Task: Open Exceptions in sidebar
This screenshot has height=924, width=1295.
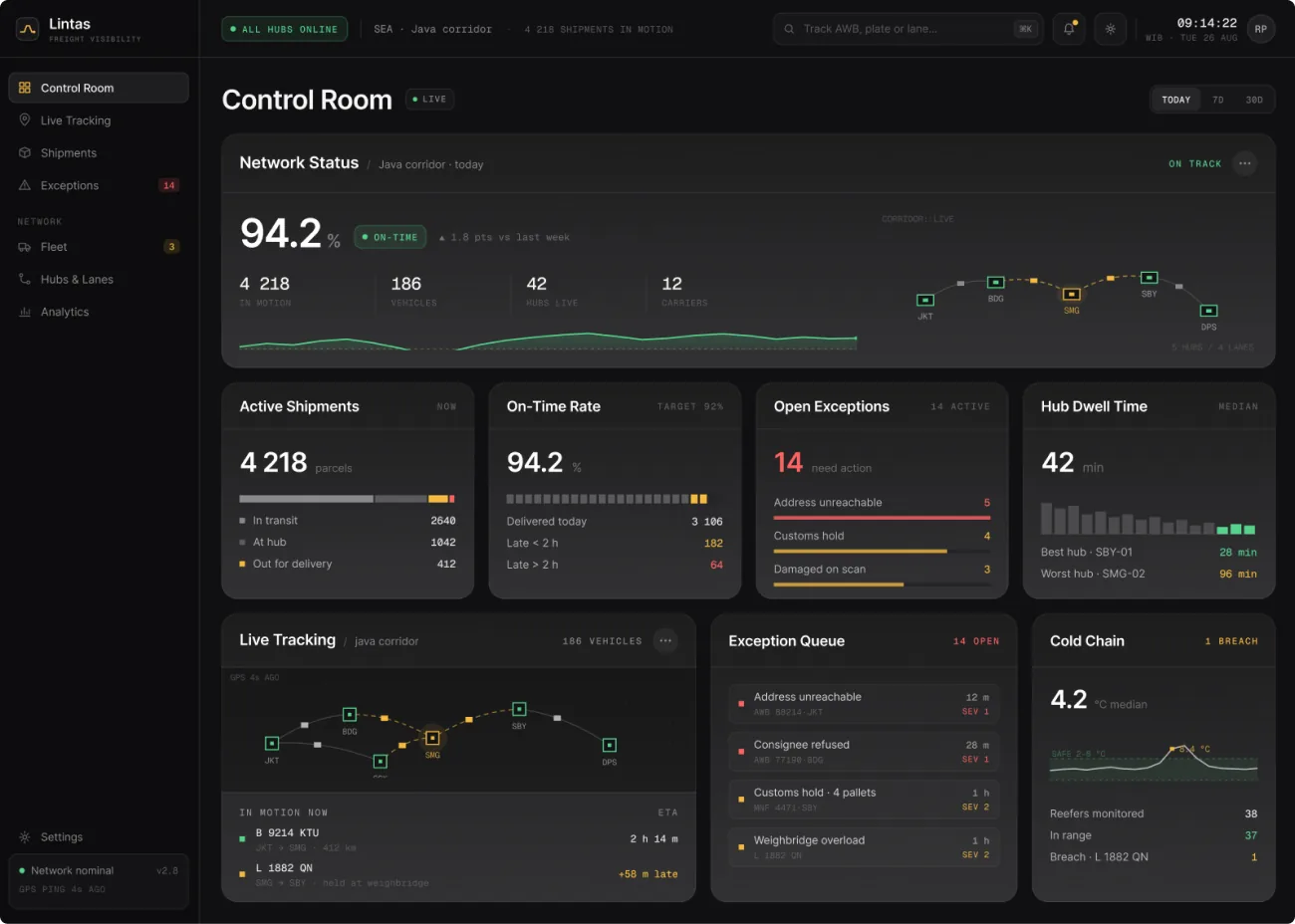Action: pyautogui.click(x=99, y=185)
